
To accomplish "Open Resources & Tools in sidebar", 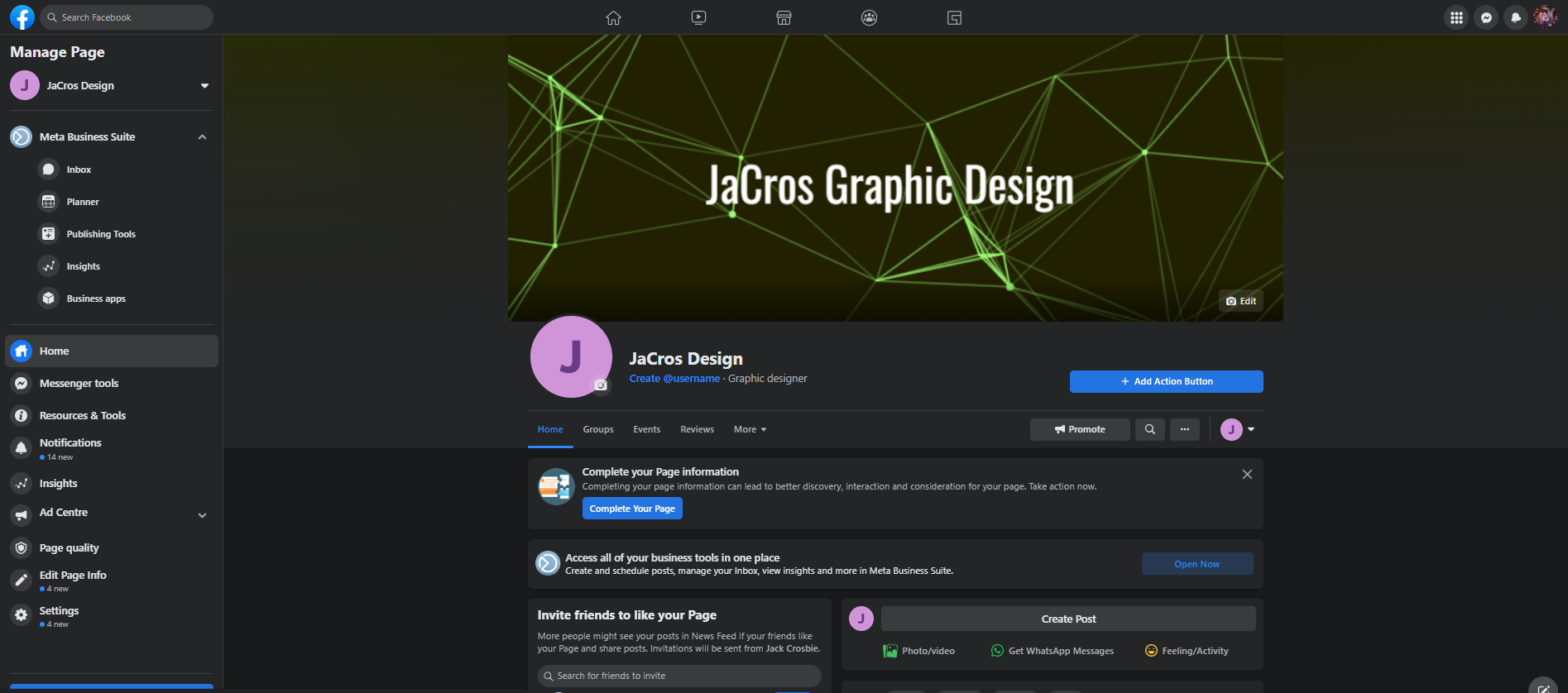I will click(112, 416).
